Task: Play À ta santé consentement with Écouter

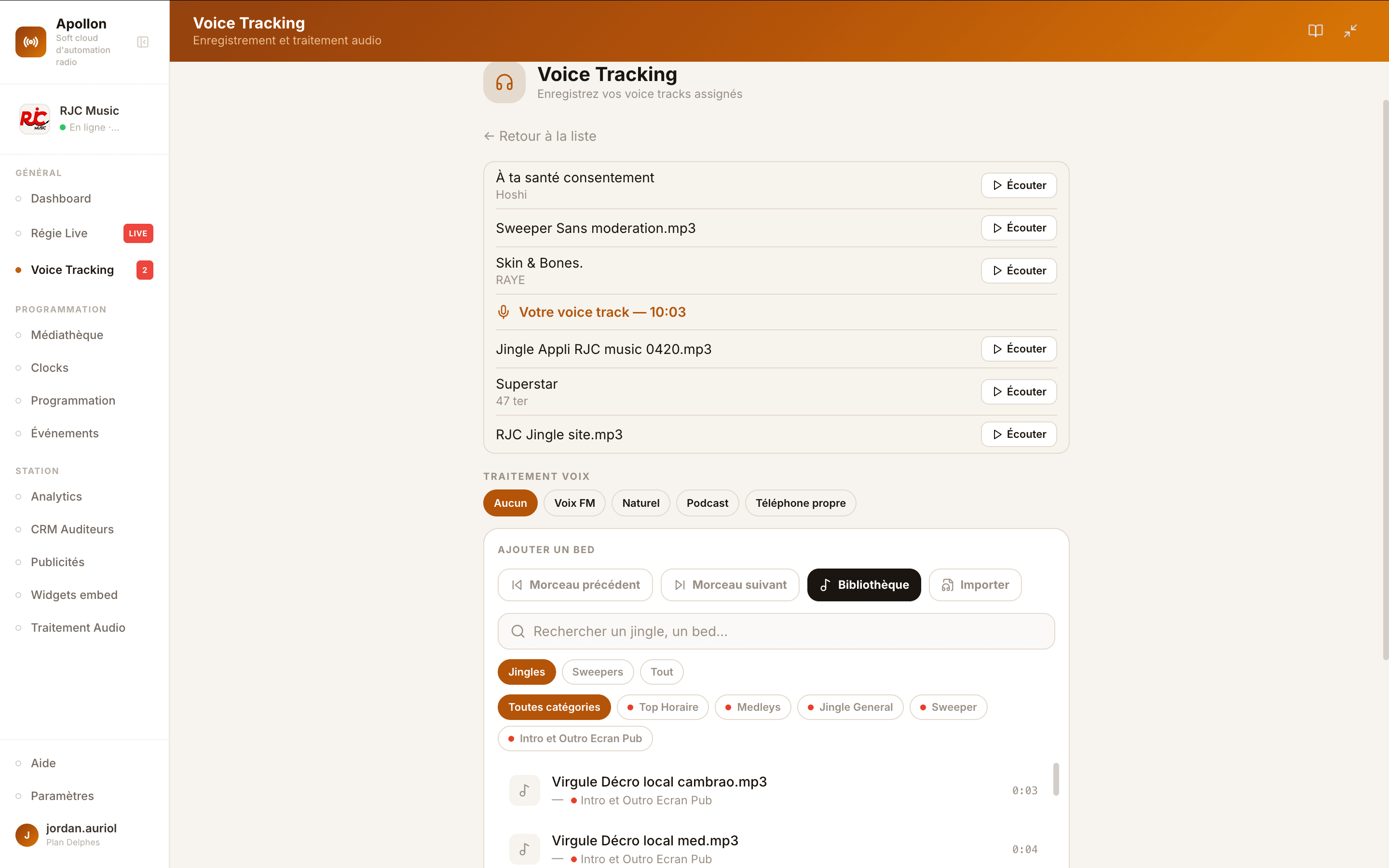Action: click(x=1019, y=186)
